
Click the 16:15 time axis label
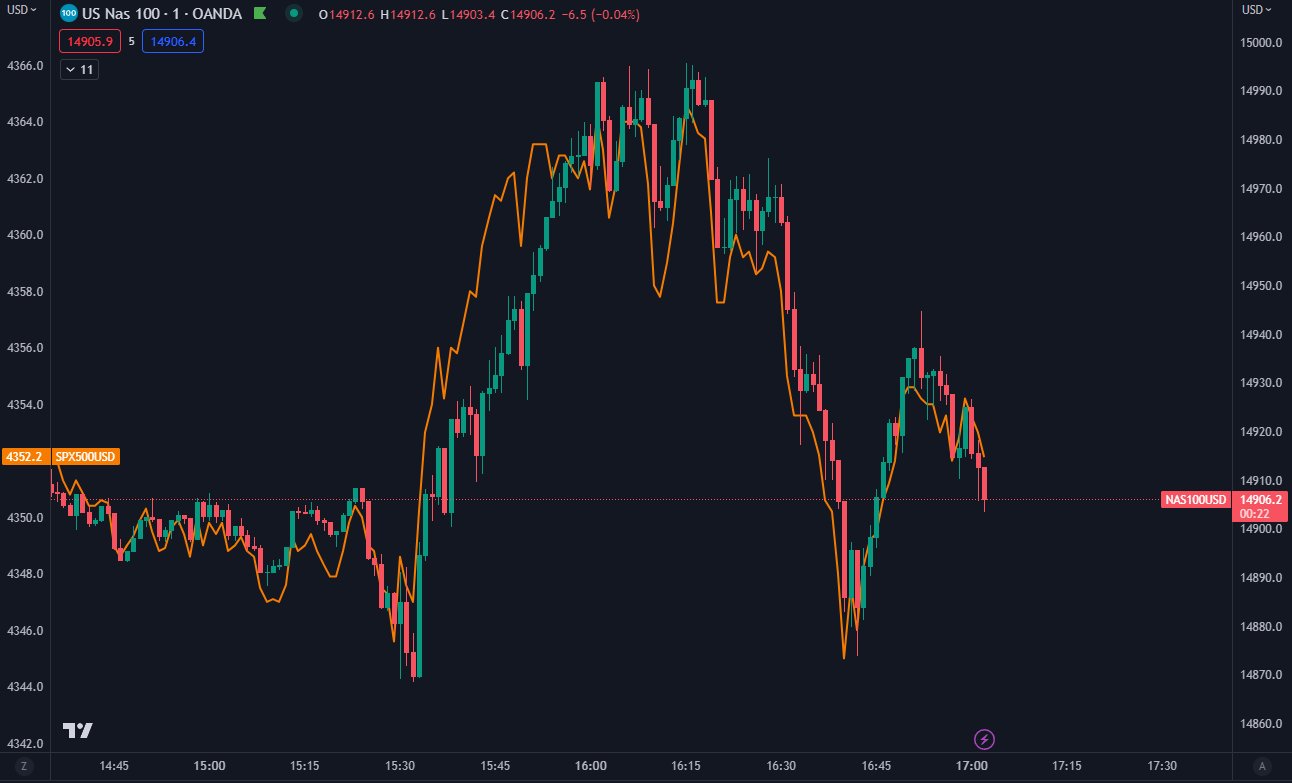point(686,766)
